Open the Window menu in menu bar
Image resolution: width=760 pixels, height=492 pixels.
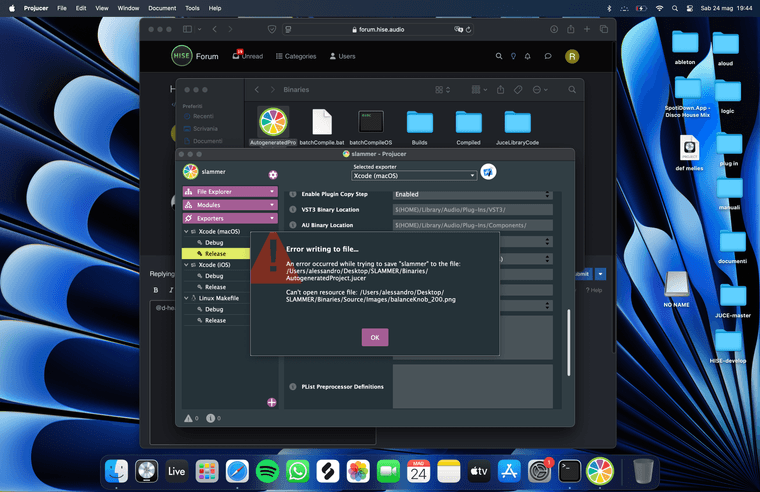128,8
